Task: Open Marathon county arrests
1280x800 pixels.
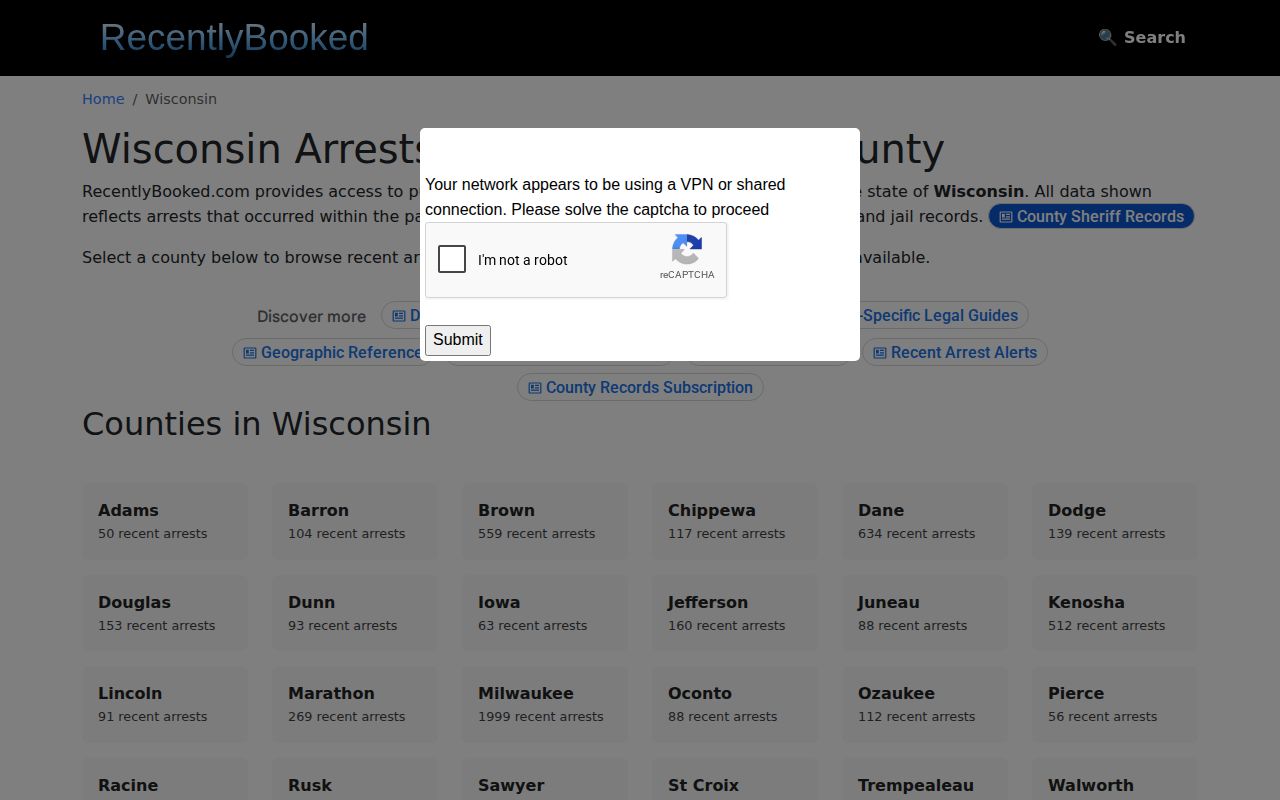Action: [355, 704]
